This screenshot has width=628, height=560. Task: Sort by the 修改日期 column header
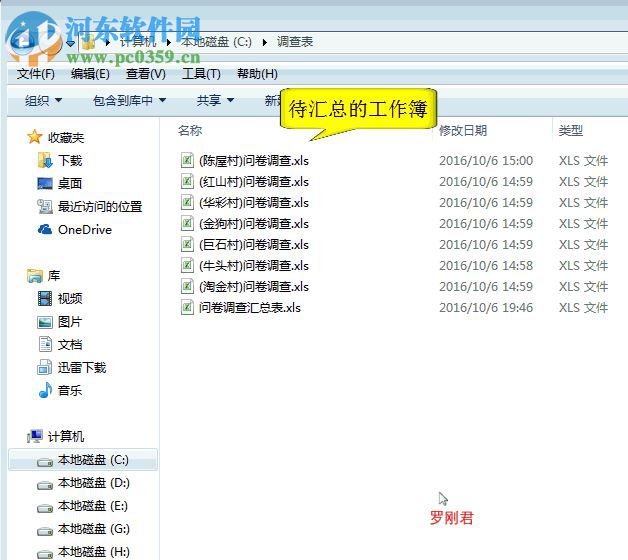[463, 130]
